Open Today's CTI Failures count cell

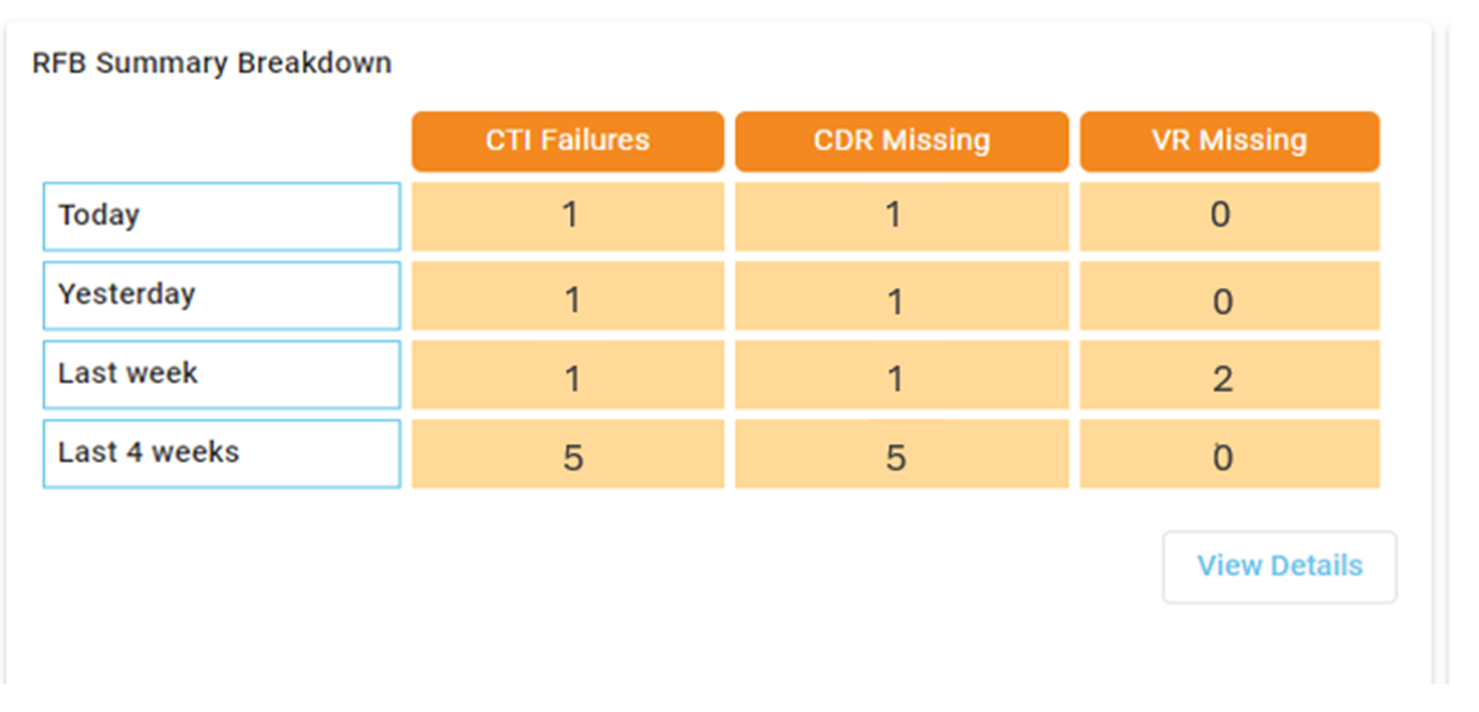pyautogui.click(x=568, y=216)
